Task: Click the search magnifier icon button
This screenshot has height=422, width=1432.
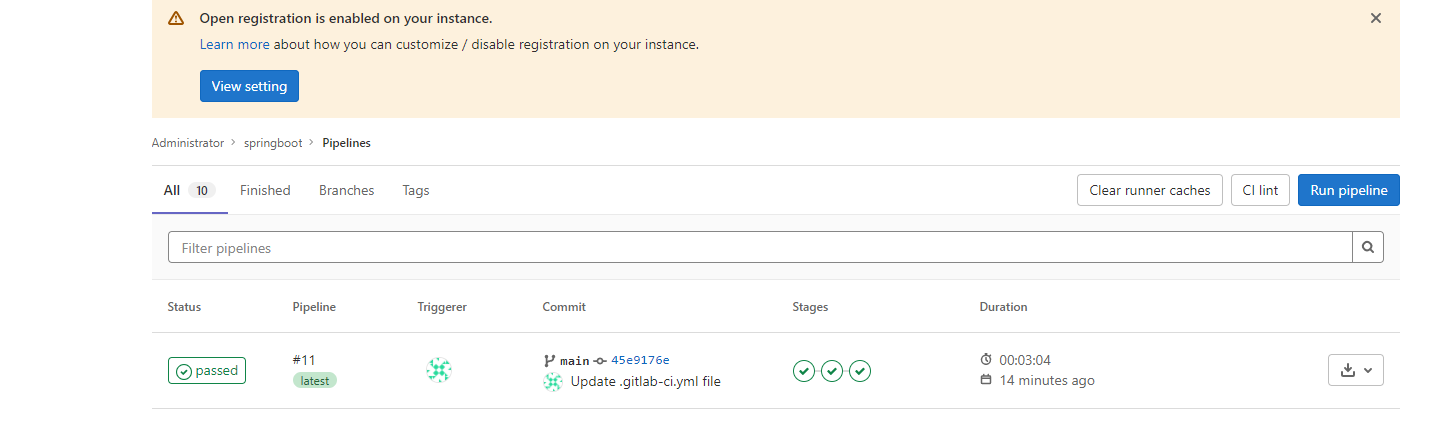Action: [x=1368, y=247]
